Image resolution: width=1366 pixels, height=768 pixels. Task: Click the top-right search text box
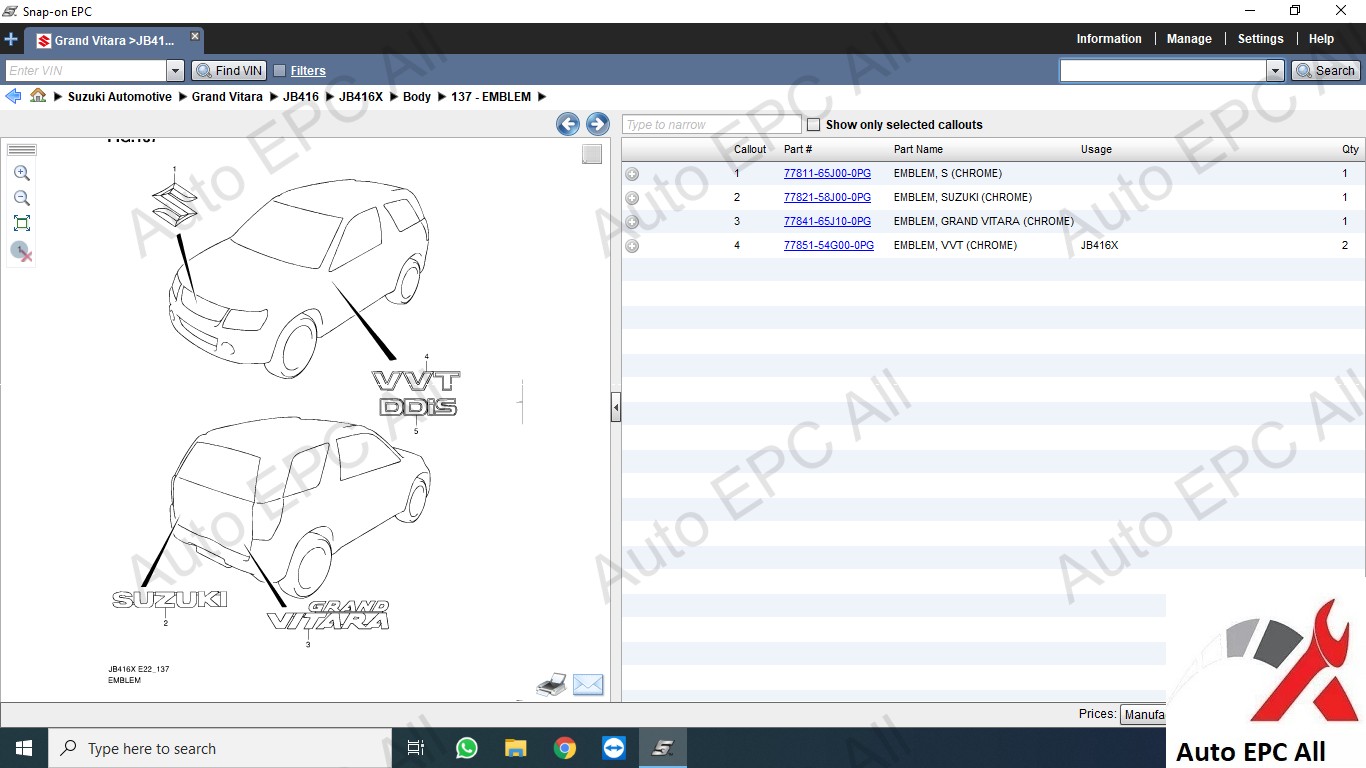click(x=1163, y=70)
